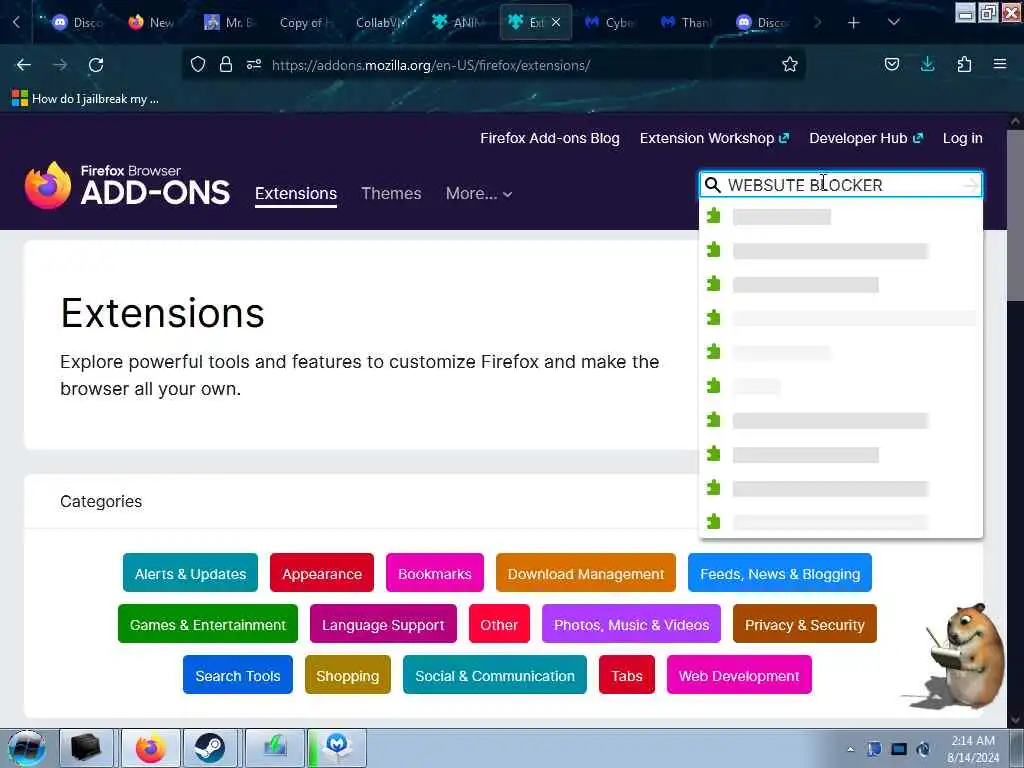The width and height of the screenshot is (1024, 768).
Task: Switch to the Mr. B tab
Action: (x=230, y=23)
